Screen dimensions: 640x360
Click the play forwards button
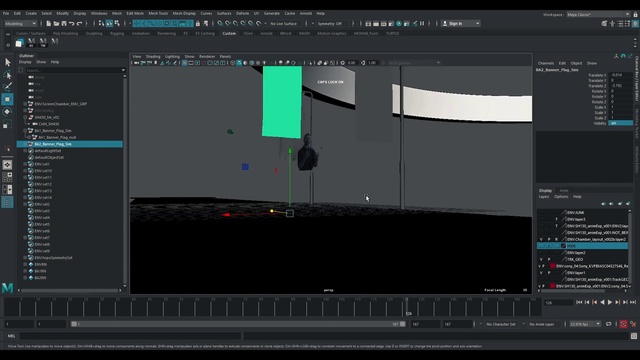click(x=610, y=302)
